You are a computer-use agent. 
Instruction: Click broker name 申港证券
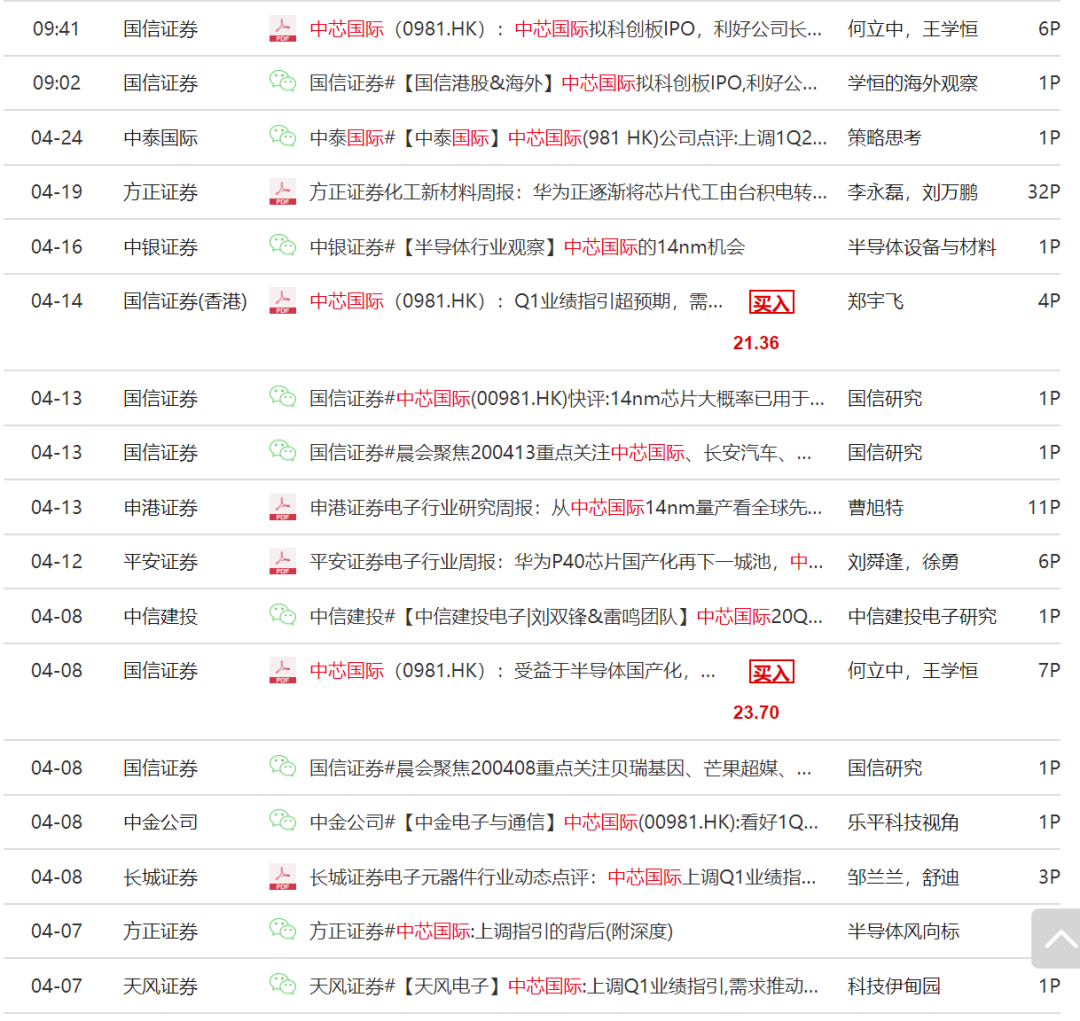click(x=160, y=508)
